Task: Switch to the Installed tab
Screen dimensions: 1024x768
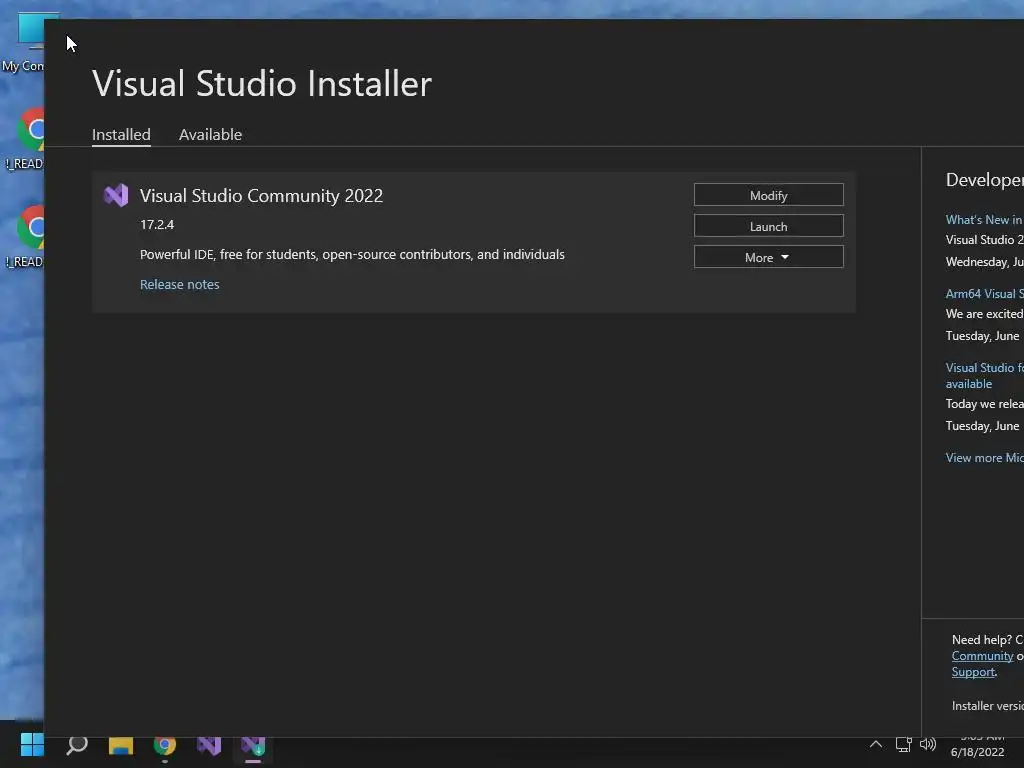Action: (121, 135)
